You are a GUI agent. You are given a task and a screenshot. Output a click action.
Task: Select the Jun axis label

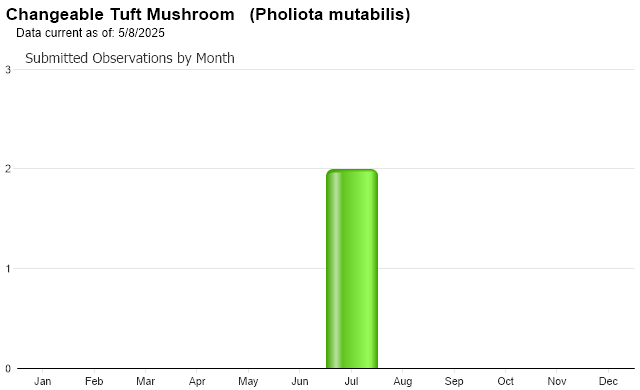(x=300, y=381)
